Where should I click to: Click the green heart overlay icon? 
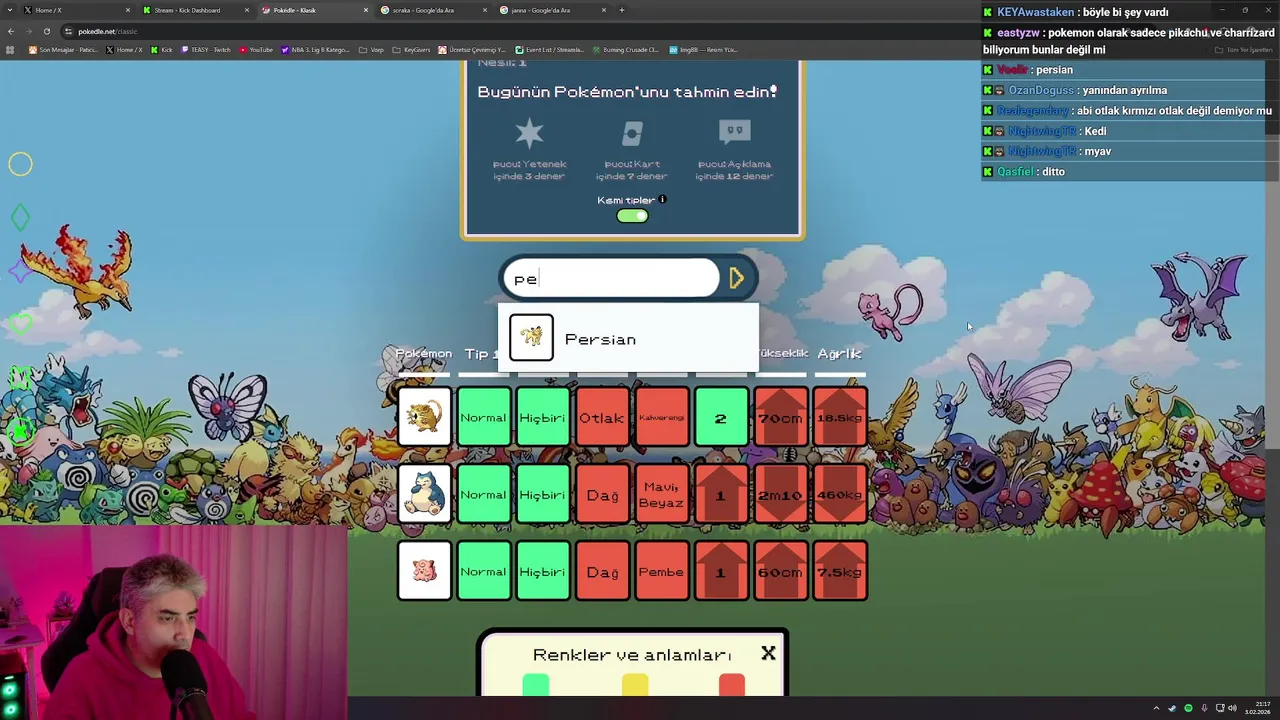[20, 323]
